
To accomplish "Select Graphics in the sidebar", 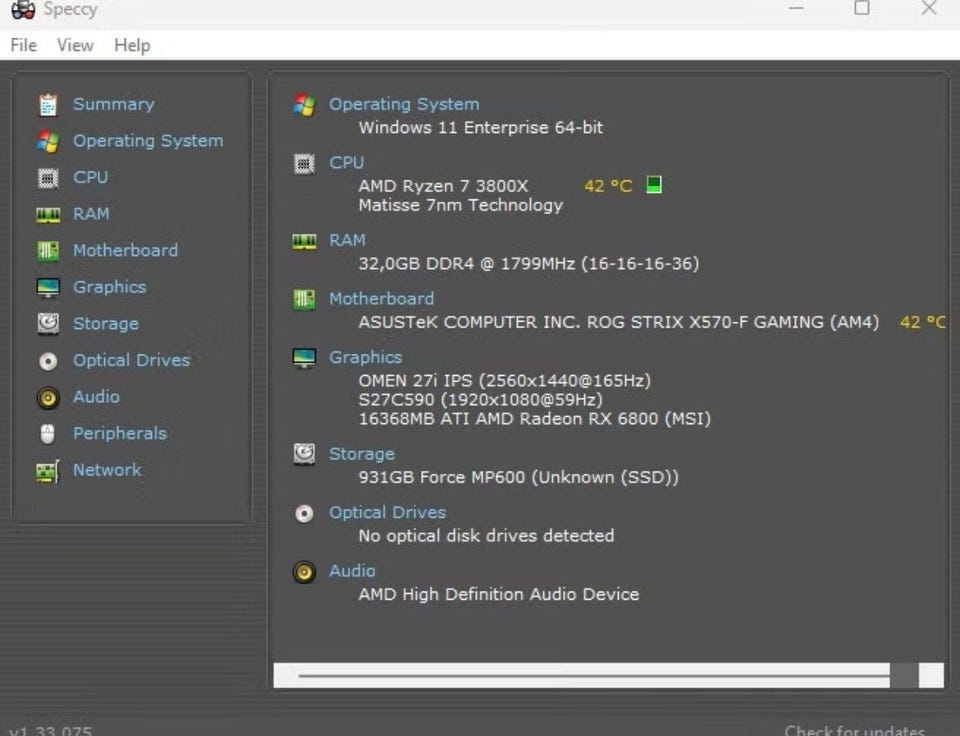I will click(110, 287).
